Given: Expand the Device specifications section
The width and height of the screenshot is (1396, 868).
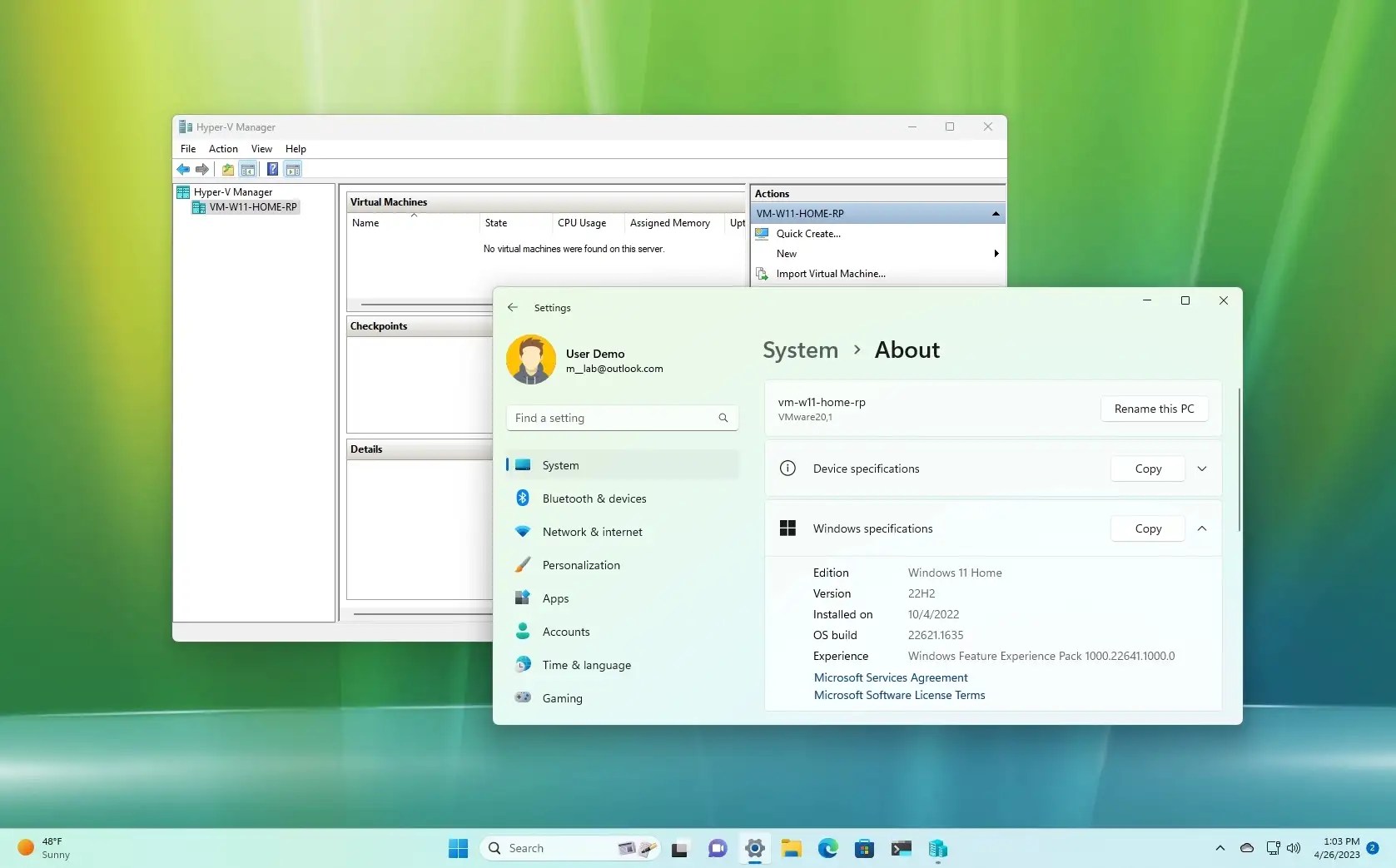Looking at the screenshot, I should [x=1201, y=469].
